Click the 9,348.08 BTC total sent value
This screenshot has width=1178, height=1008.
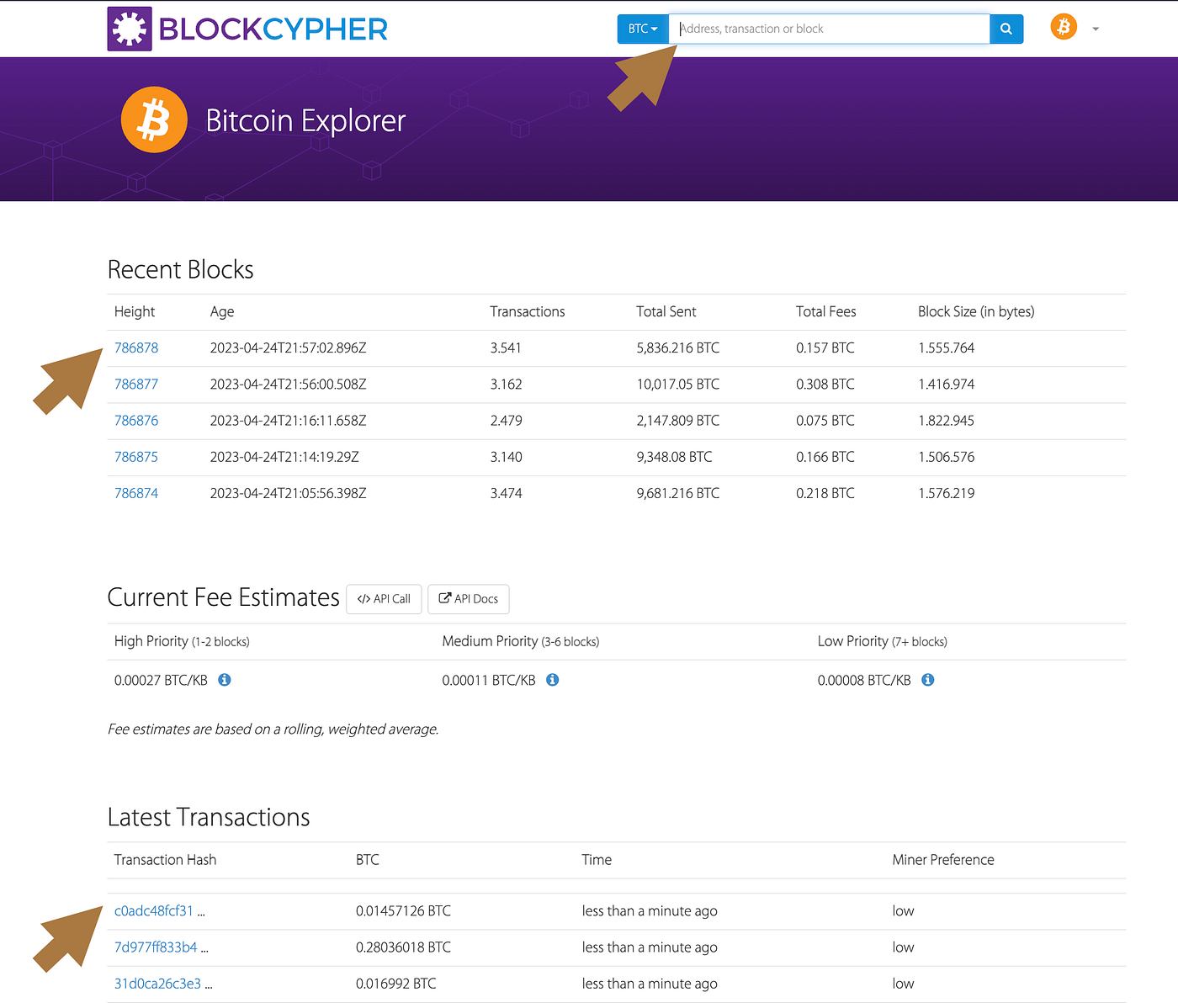[x=674, y=457]
